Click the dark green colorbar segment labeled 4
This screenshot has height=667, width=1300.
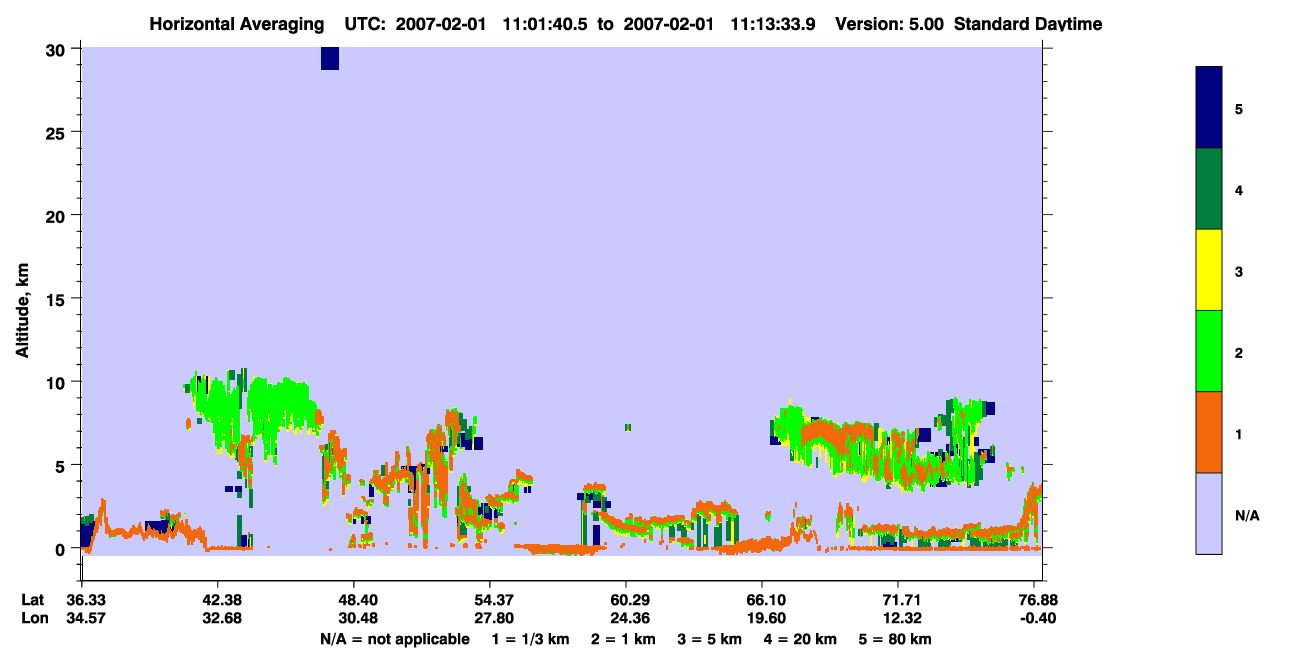(1209, 189)
